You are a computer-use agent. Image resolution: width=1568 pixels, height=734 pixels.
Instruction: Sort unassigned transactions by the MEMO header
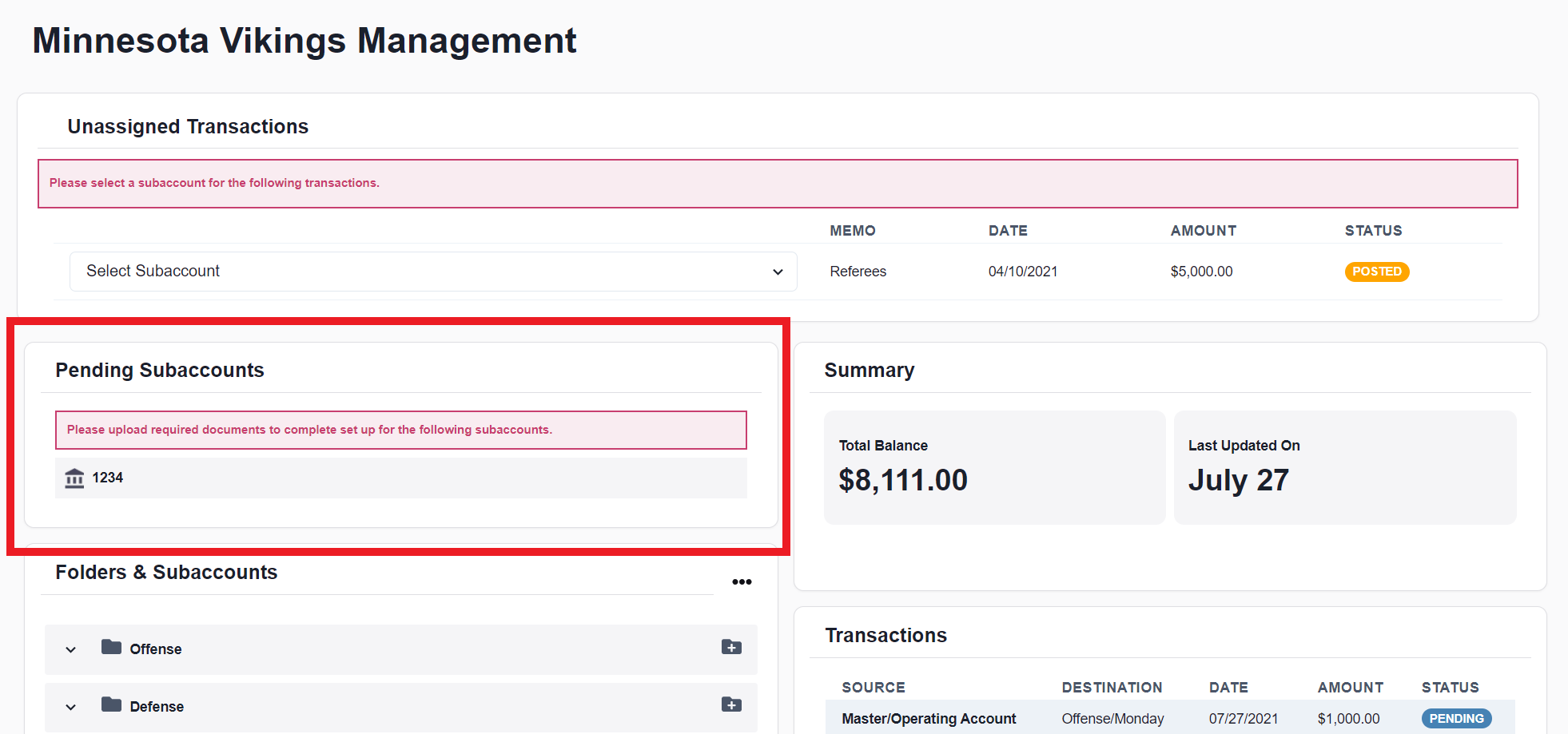pos(852,231)
